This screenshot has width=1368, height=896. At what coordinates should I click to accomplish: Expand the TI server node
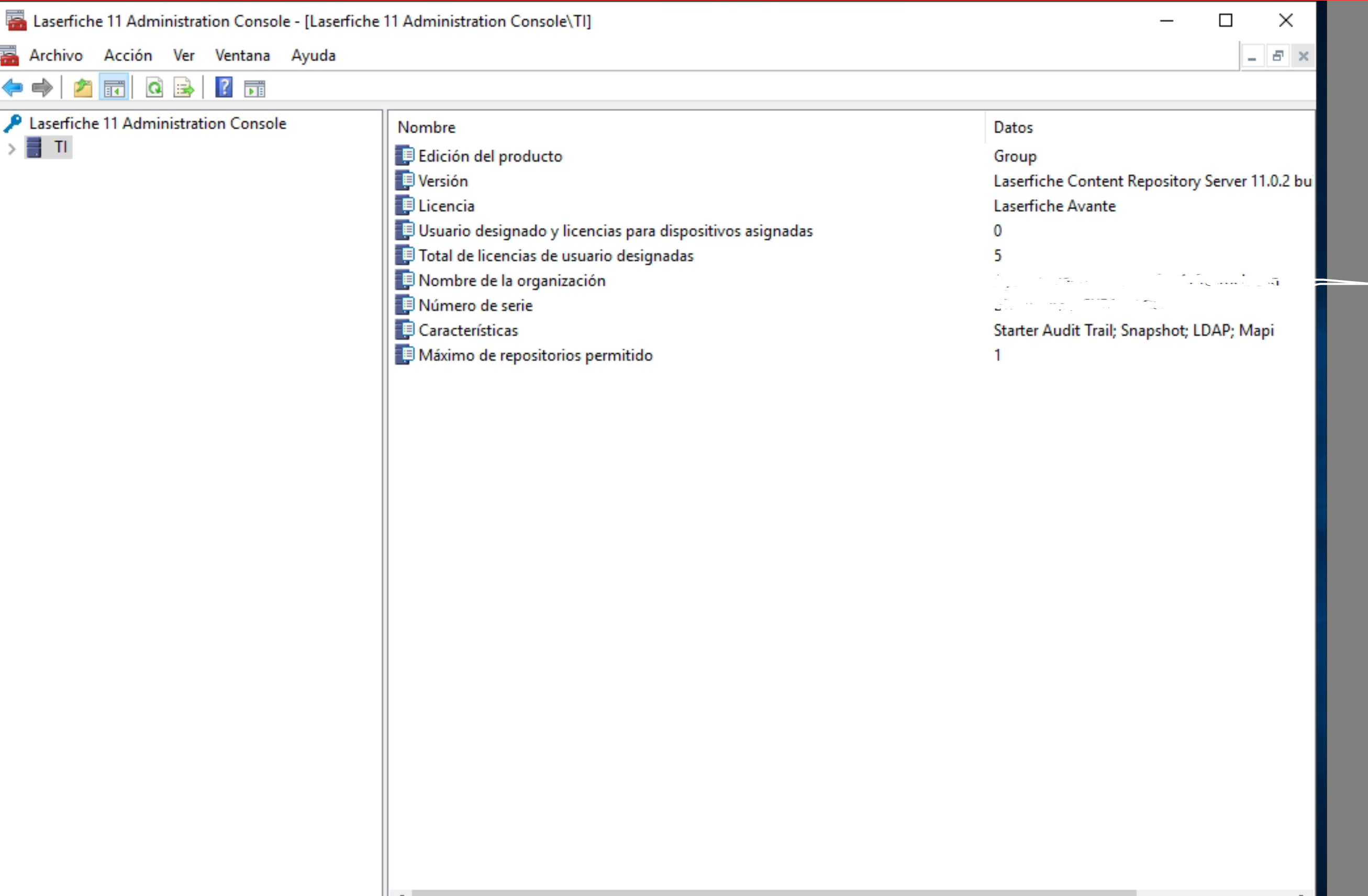tap(11, 148)
